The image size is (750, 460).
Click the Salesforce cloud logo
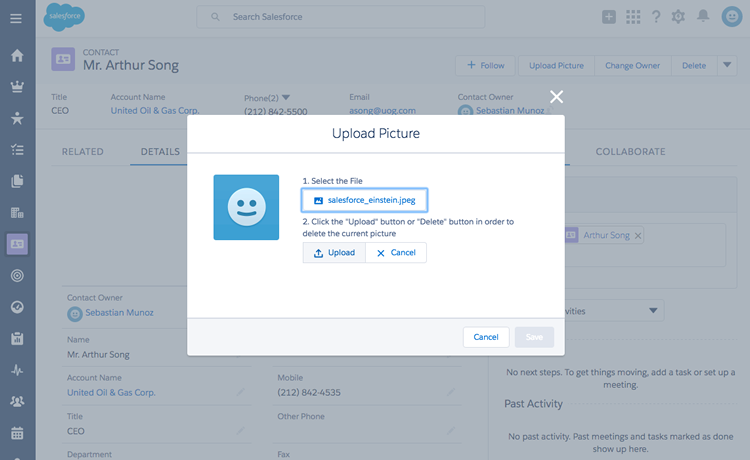(64, 17)
